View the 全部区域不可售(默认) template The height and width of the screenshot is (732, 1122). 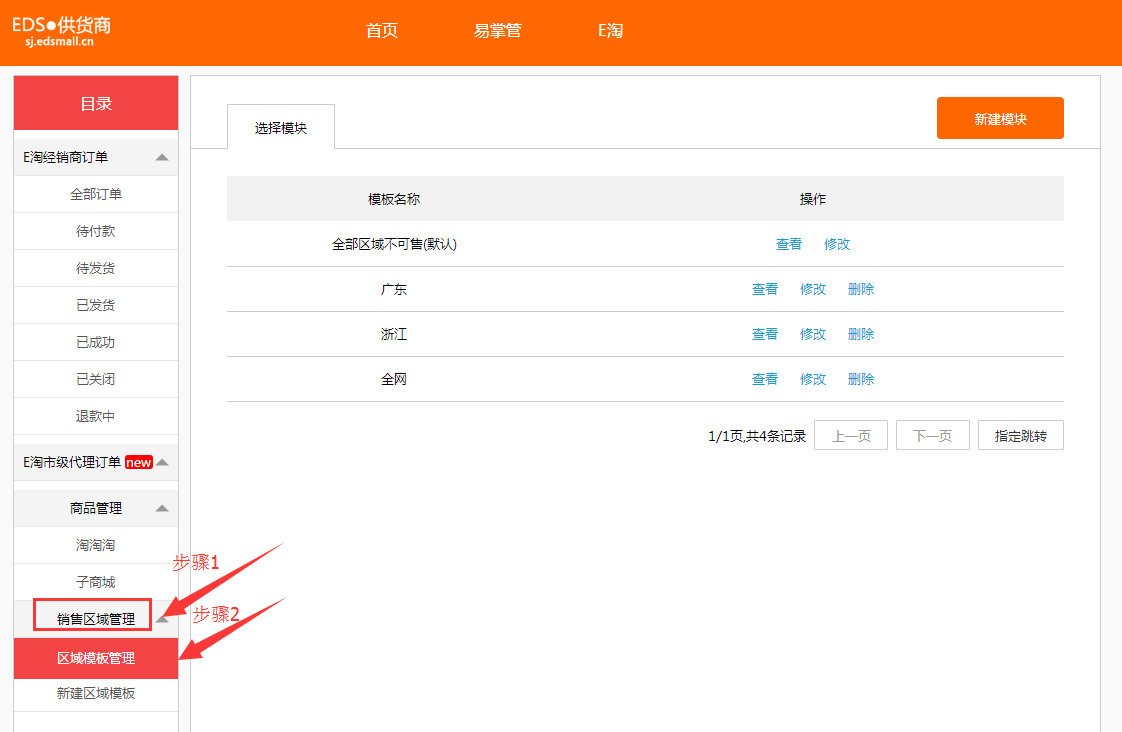(789, 244)
